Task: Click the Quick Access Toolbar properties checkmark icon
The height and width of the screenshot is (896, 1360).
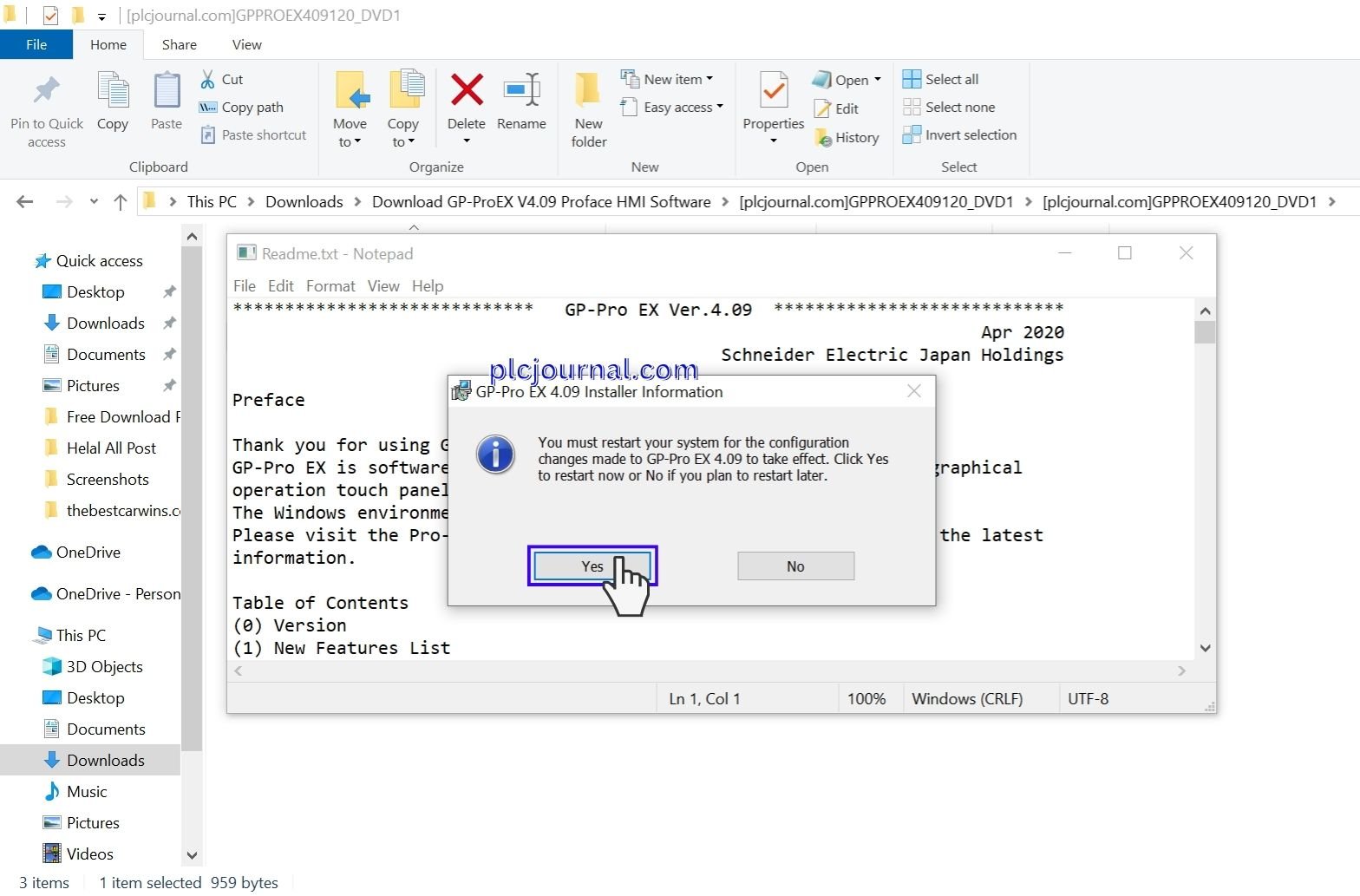Action: point(50,16)
